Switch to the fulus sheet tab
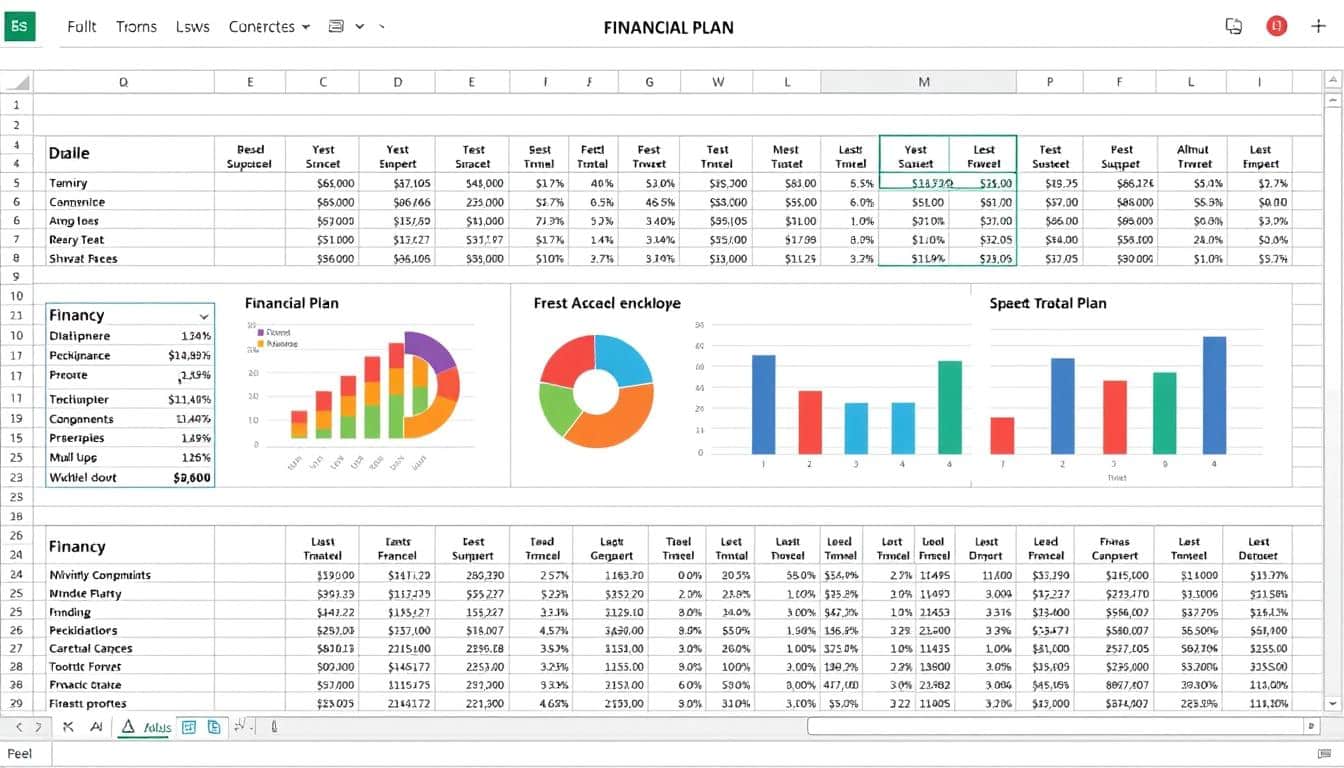The height and width of the screenshot is (768, 1344). (x=145, y=728)
